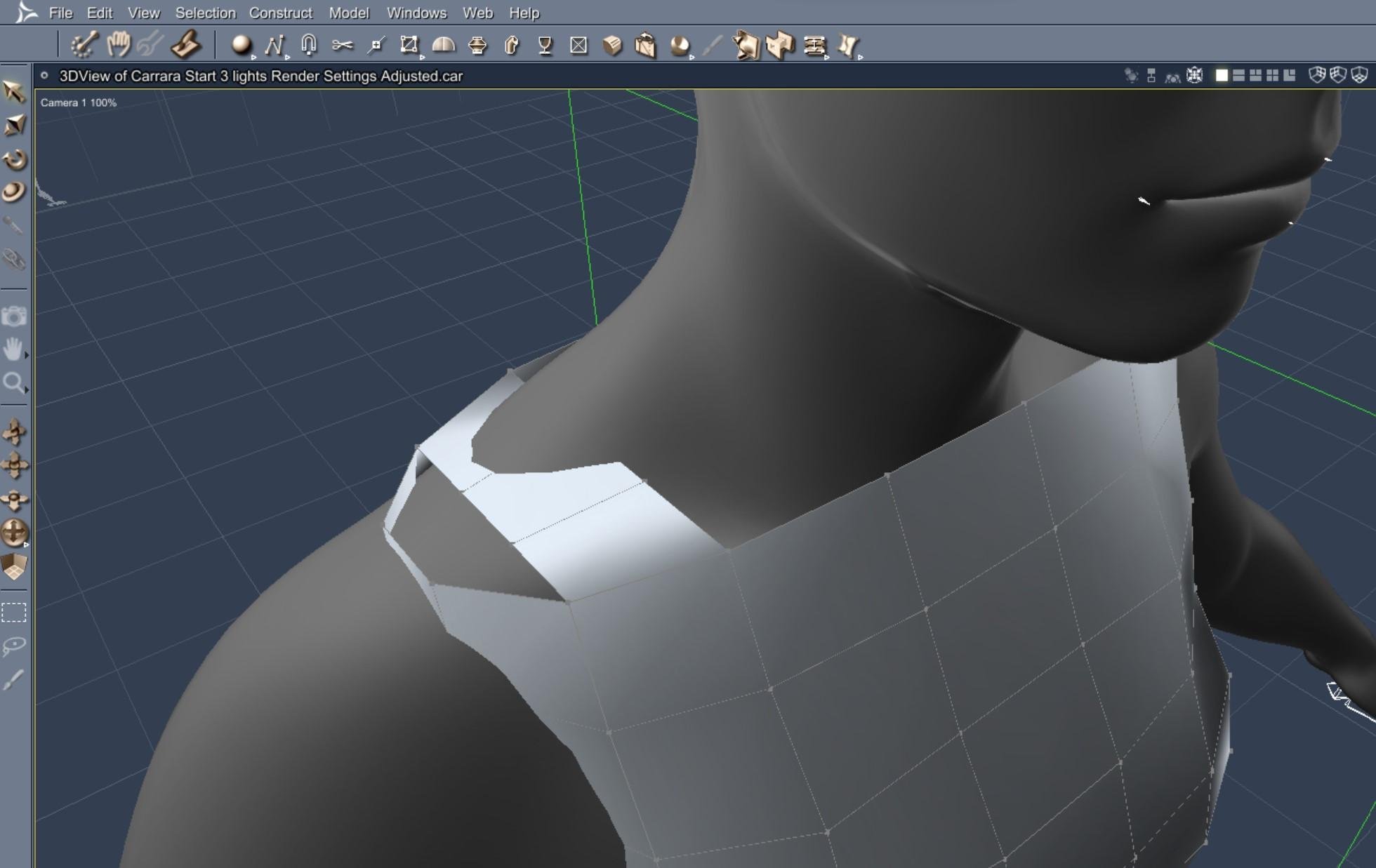Expand the sphere primitive tool flyout arrow

(x=253, y=58)
